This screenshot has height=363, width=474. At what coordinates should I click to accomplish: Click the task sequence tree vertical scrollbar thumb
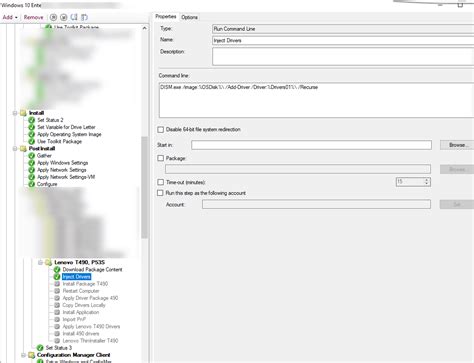click(144, 187)
